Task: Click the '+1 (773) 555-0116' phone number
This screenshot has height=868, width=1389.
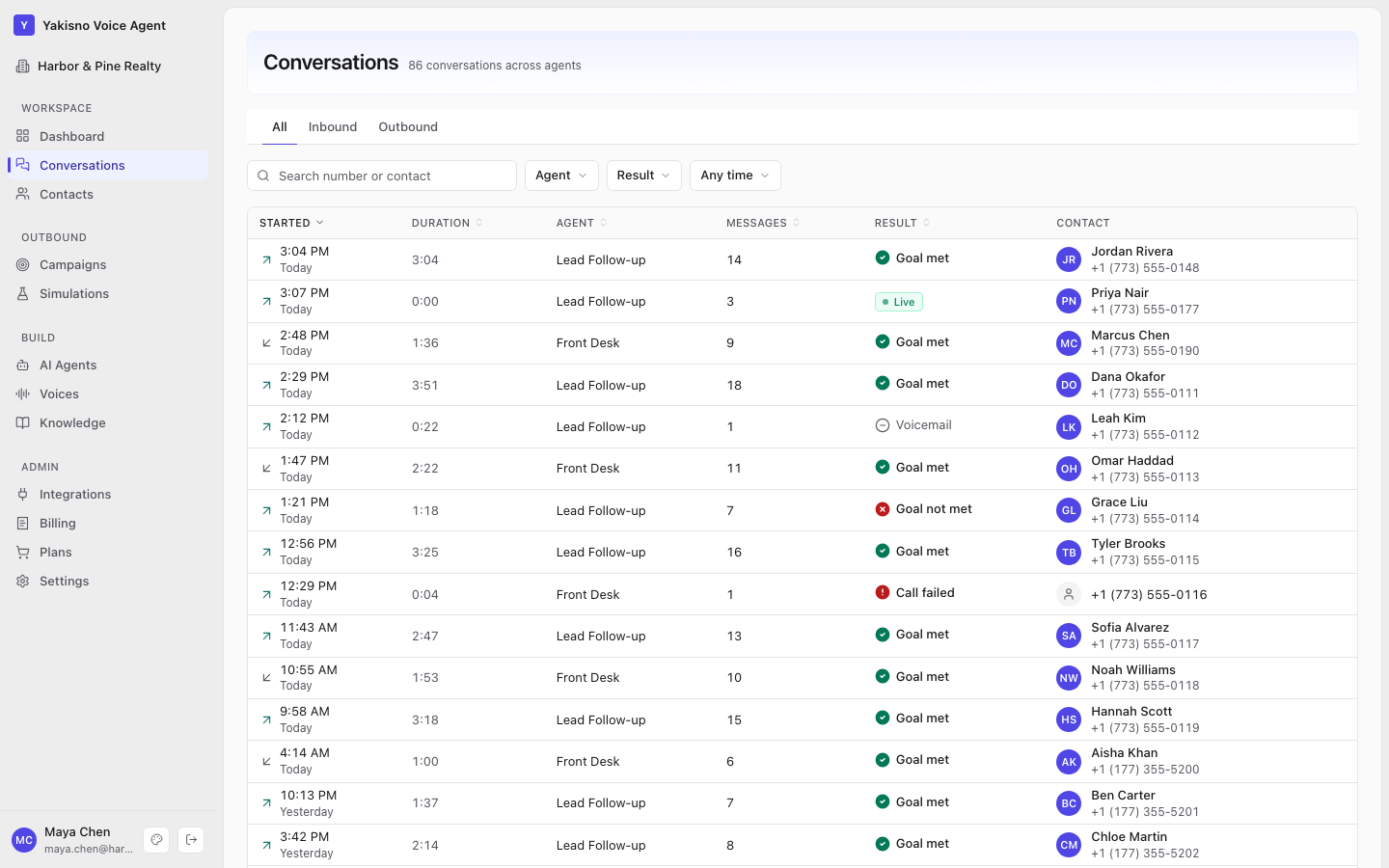Action: coord(1149,595)
